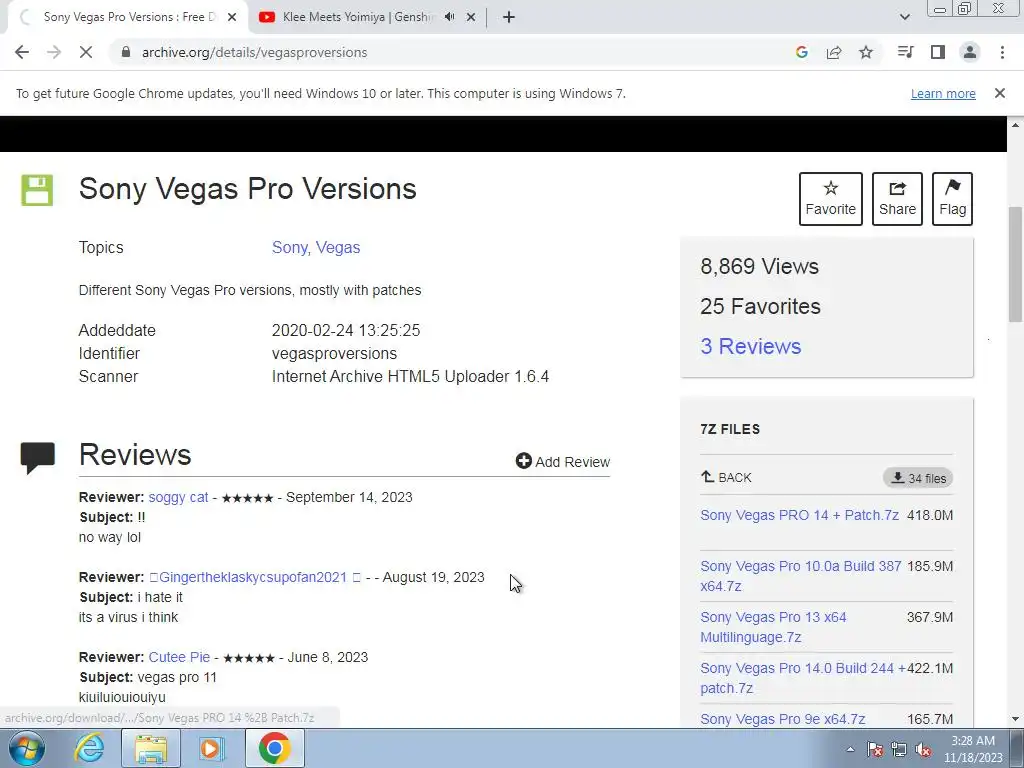Stop loading the current page
The height and width of the screenshot is (768, 1024).
(x=86, y=52)
